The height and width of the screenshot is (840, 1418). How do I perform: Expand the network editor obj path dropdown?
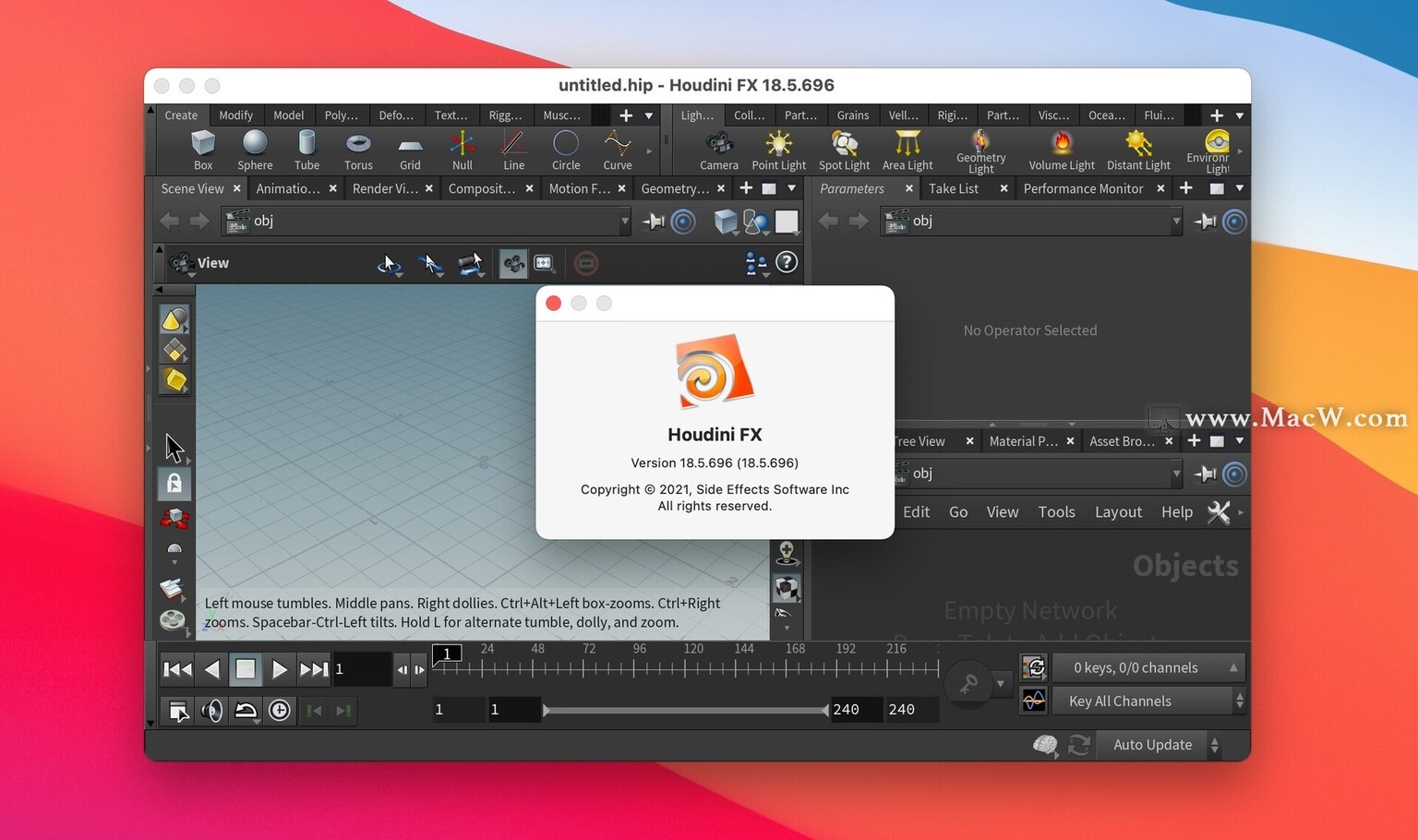pyautogui.click(x=1176, y=474)
